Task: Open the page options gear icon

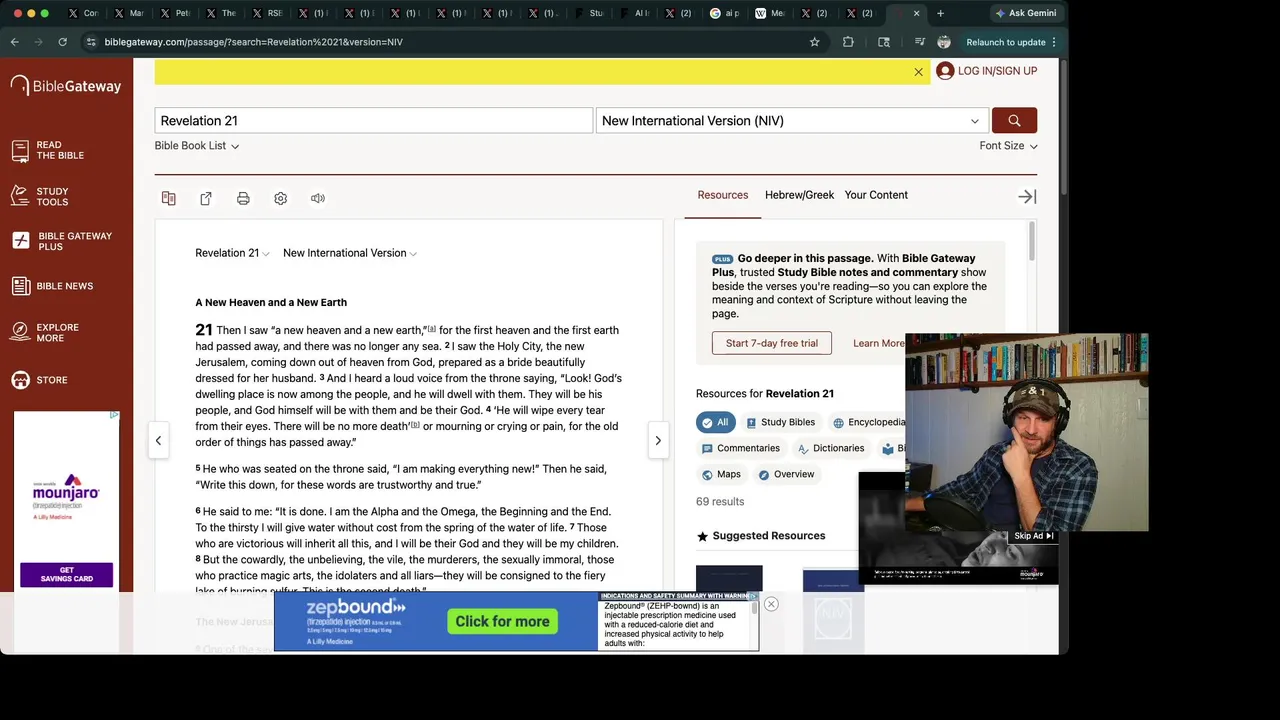Action: (x=280, y=198)
